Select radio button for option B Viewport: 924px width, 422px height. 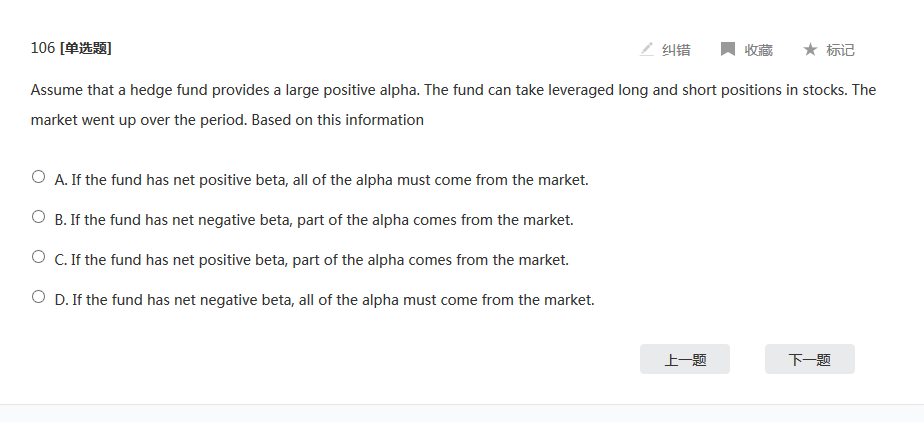[x=39, y=217]
